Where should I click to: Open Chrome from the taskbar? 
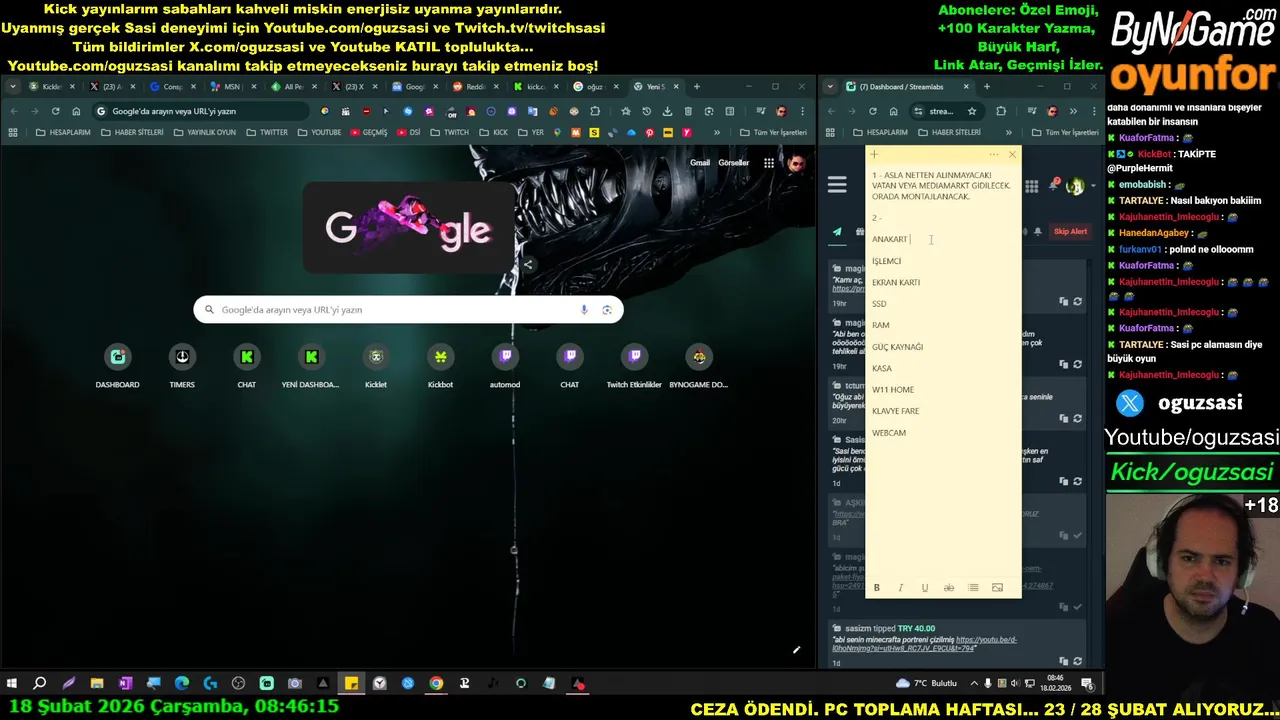coord(436,684)
